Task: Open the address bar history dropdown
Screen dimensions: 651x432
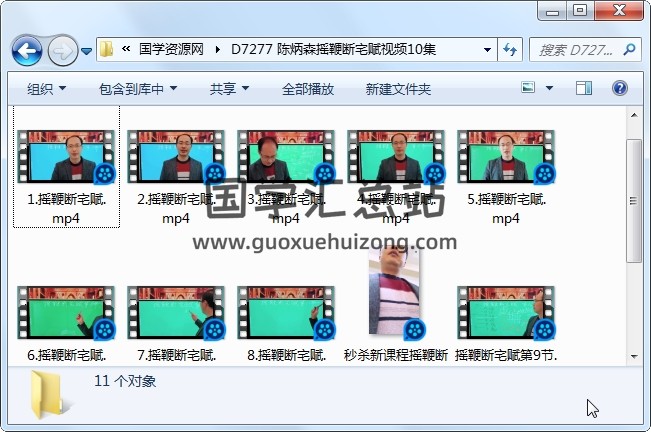Action: [x=487, y=50]
